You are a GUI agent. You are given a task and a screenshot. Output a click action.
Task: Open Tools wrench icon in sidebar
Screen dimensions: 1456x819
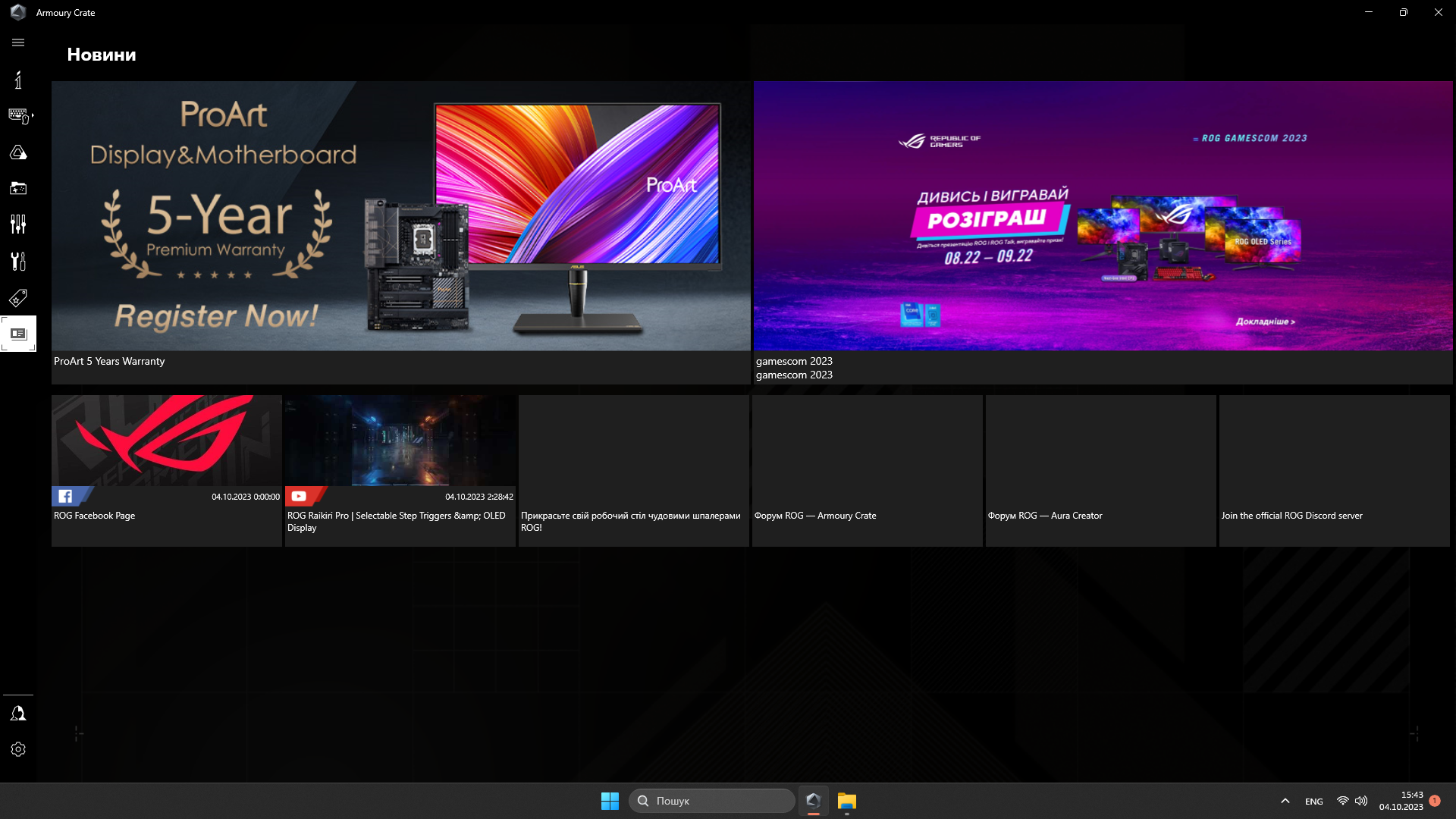coord(18,261)
